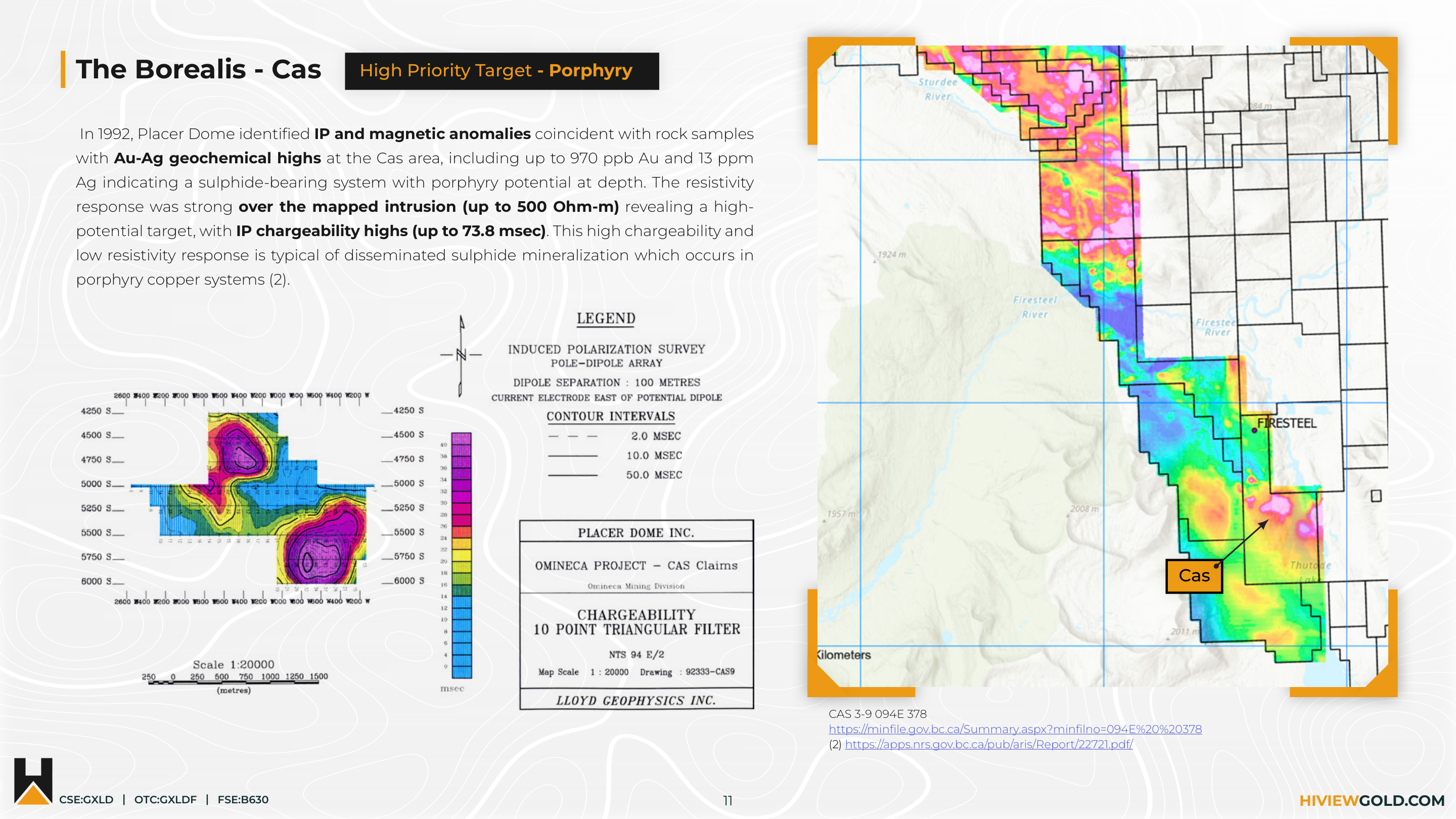Click the chargeability msec color scale bar

[461, 555]
